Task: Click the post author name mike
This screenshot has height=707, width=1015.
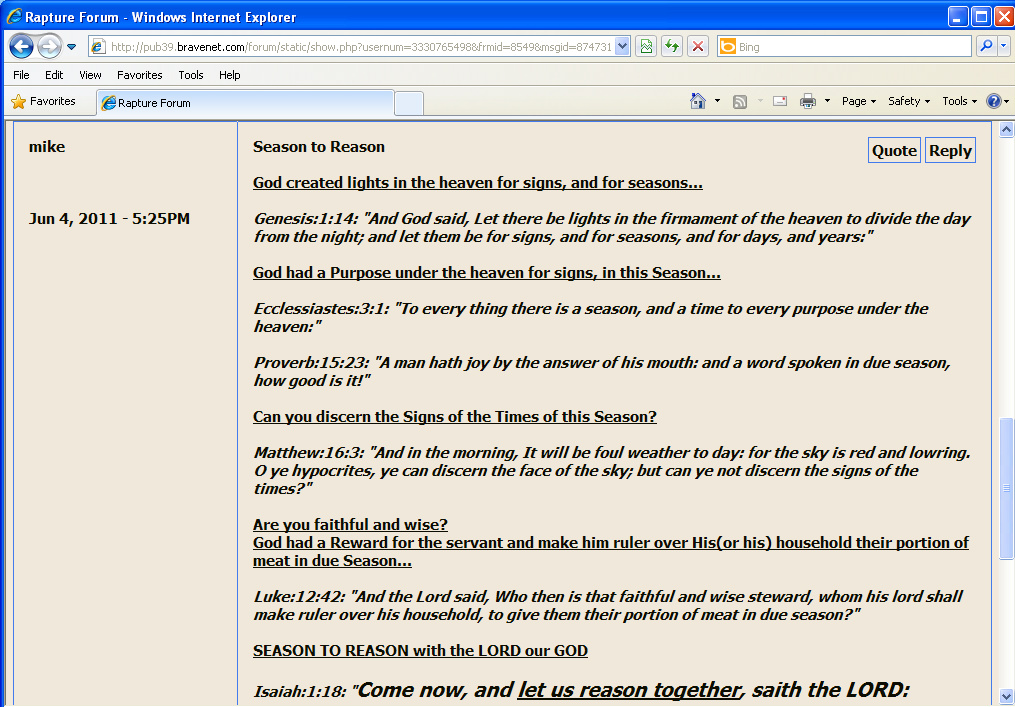Action: [47, 147]
